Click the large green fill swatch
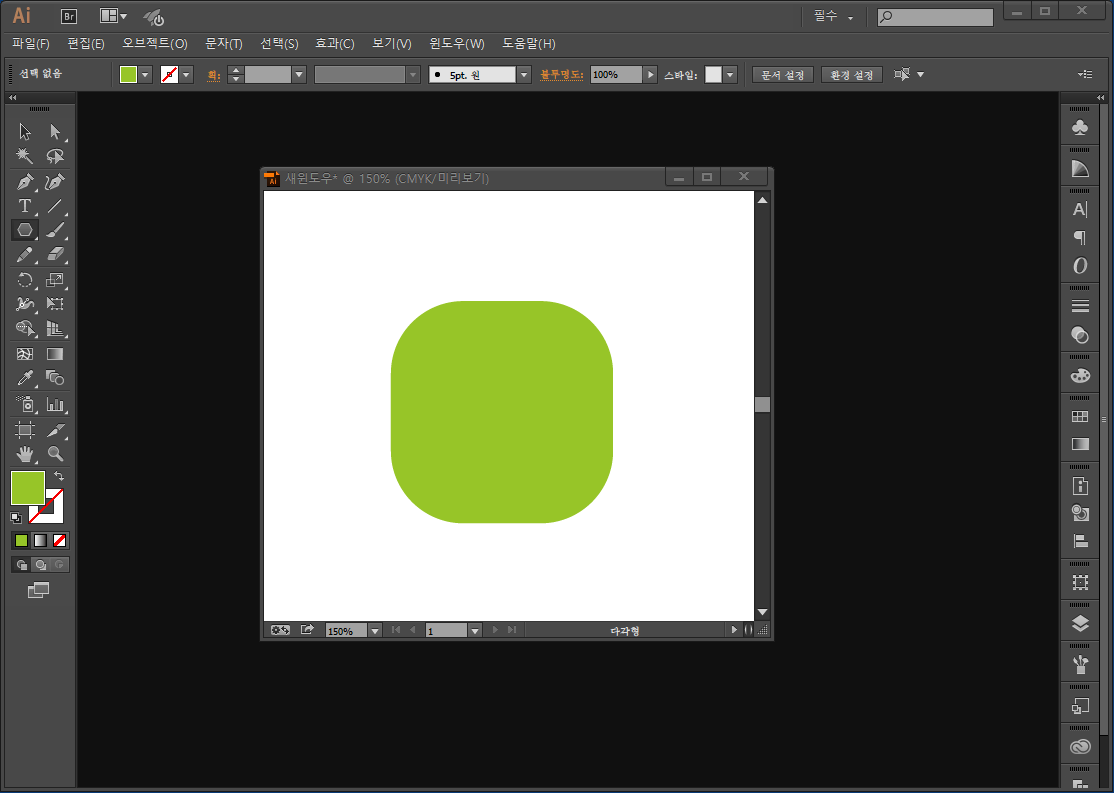 pyautogui.click(x=27, y=488)
